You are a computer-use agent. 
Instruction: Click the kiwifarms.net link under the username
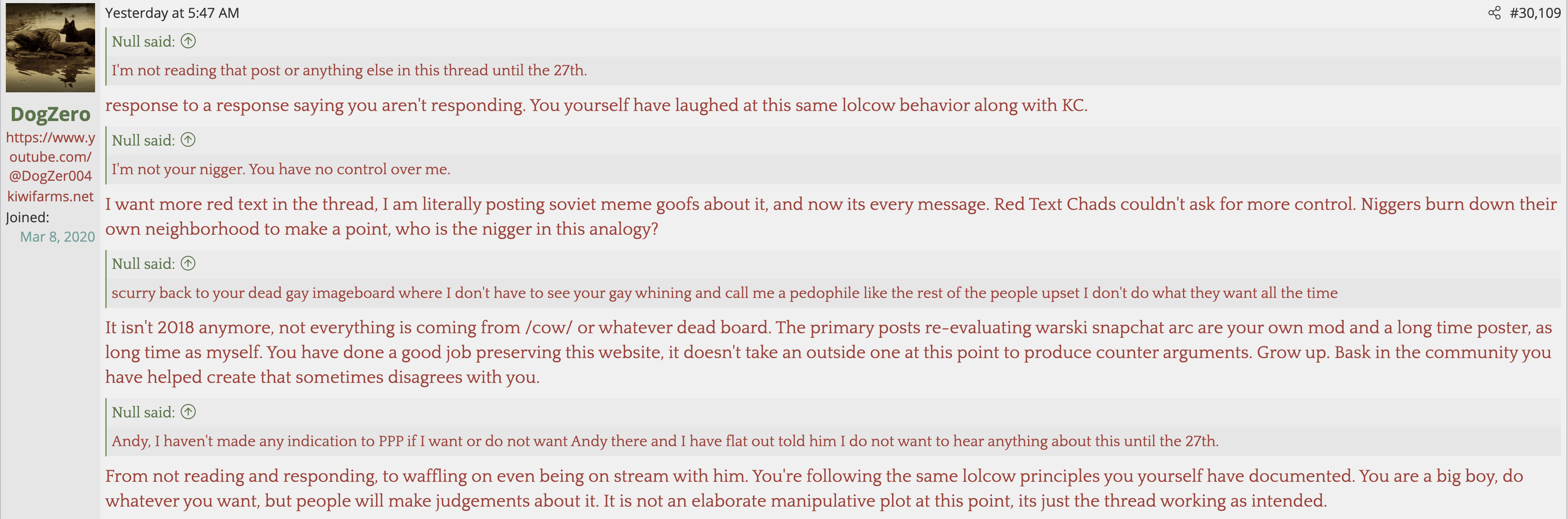pyautogui.click(x=50, y=196)
